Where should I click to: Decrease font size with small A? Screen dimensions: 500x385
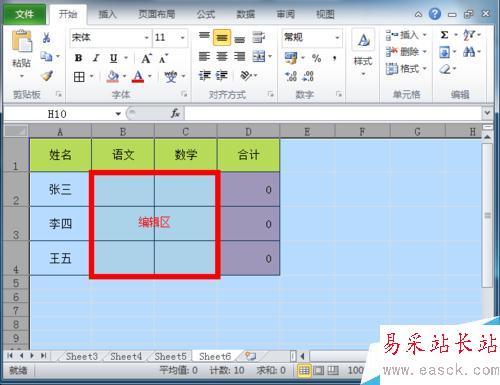[163, 59]
